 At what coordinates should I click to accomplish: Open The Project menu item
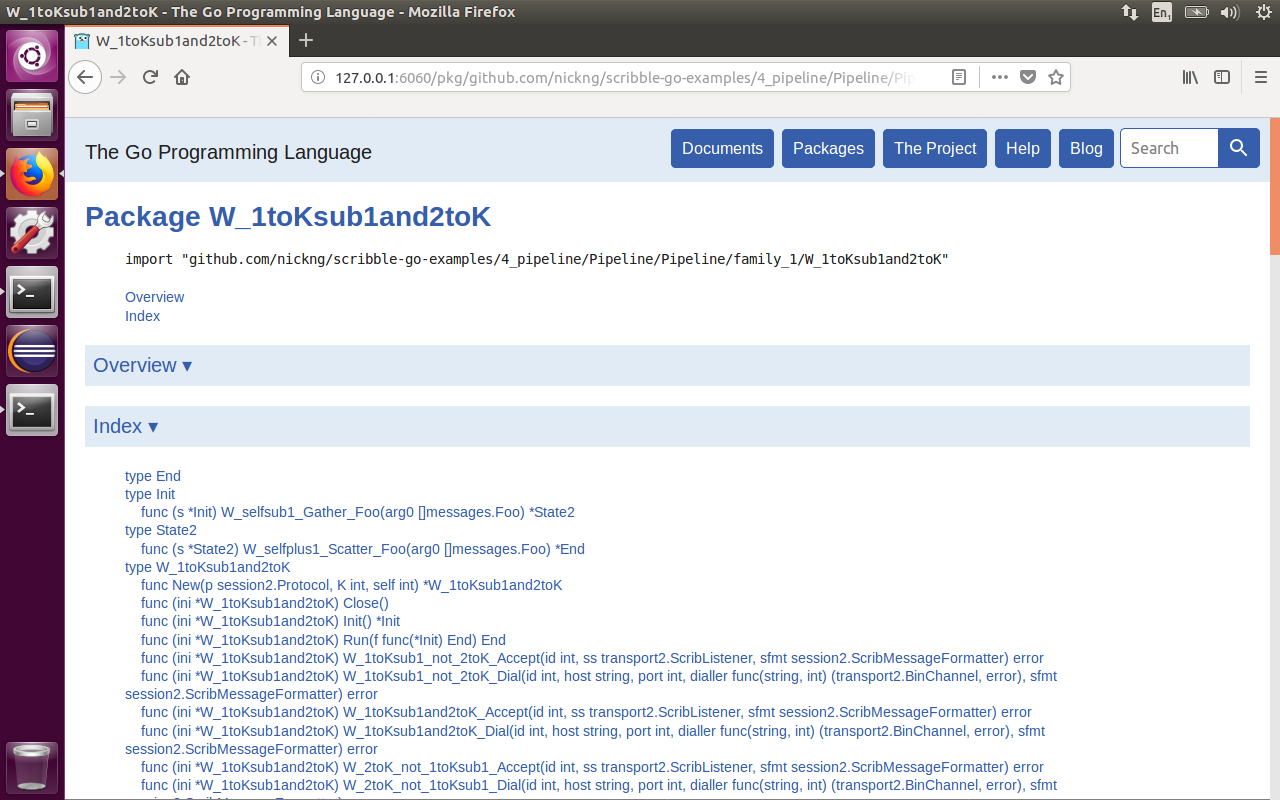[x=935, y=148]
